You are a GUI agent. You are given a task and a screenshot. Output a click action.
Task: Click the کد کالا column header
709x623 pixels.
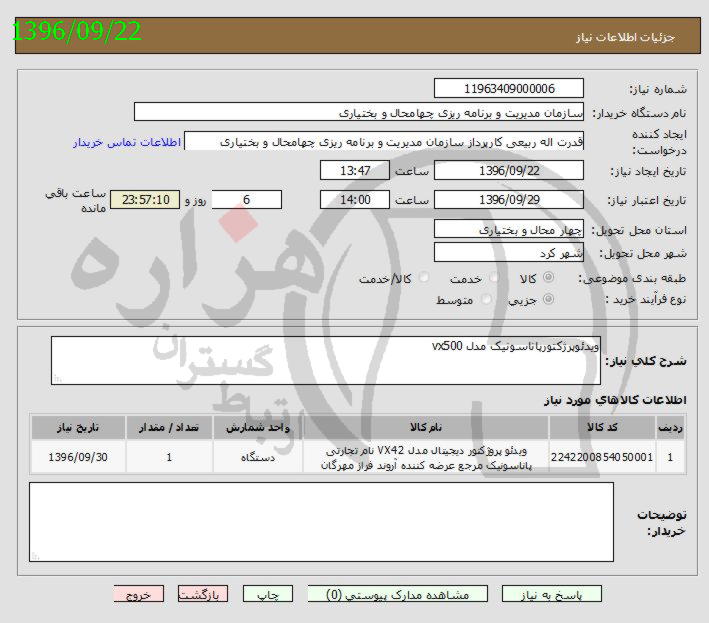point(602,427)
